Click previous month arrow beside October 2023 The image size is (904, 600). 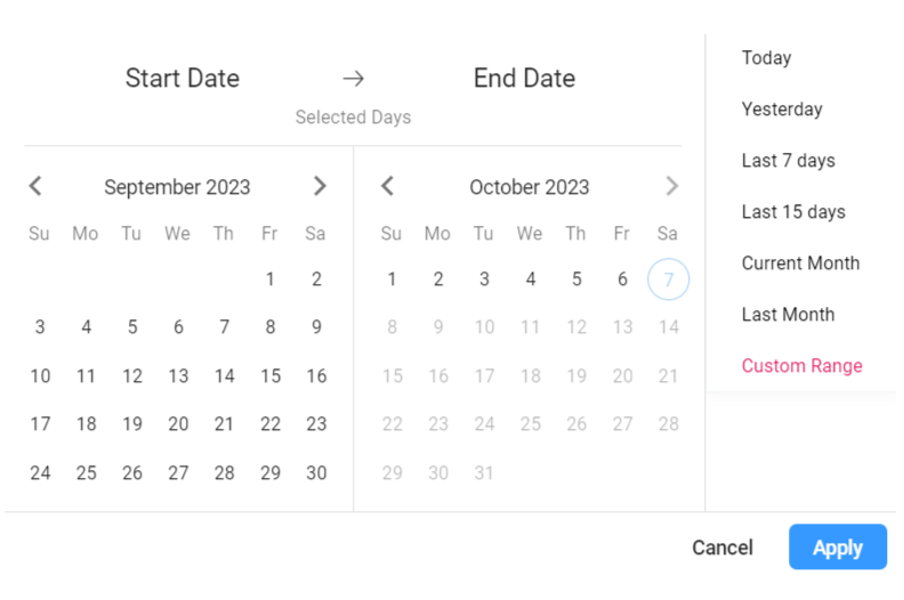388,186
